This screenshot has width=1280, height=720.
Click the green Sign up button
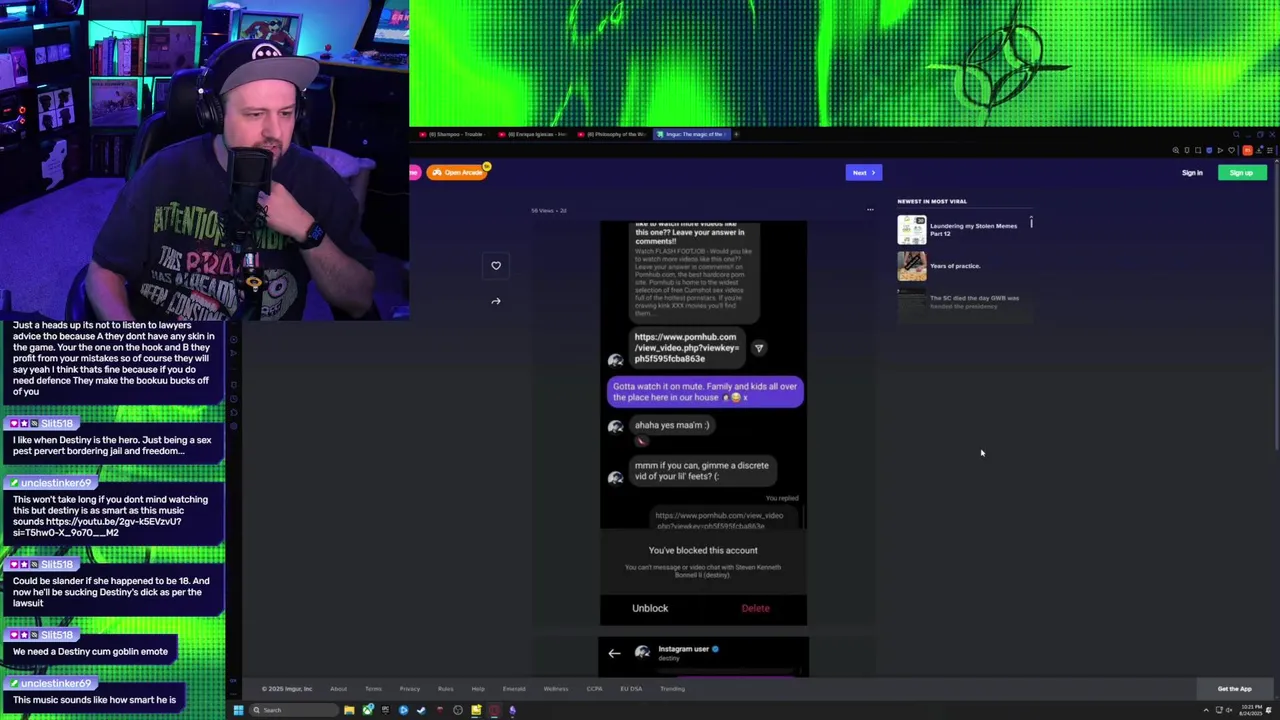[1242, 173]
